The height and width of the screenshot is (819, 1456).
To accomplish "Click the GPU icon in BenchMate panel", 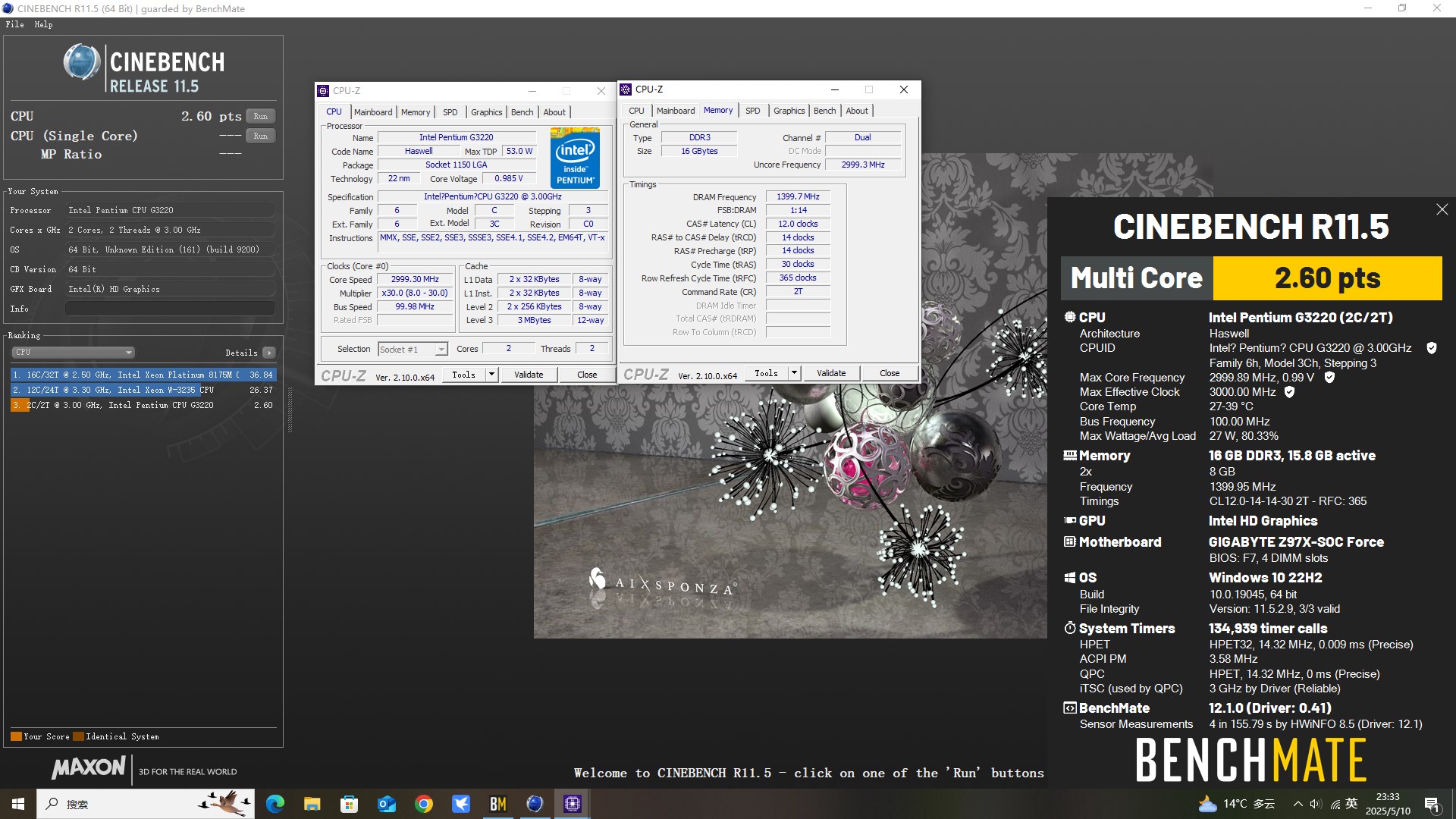I will click(x=1070, y=520).
